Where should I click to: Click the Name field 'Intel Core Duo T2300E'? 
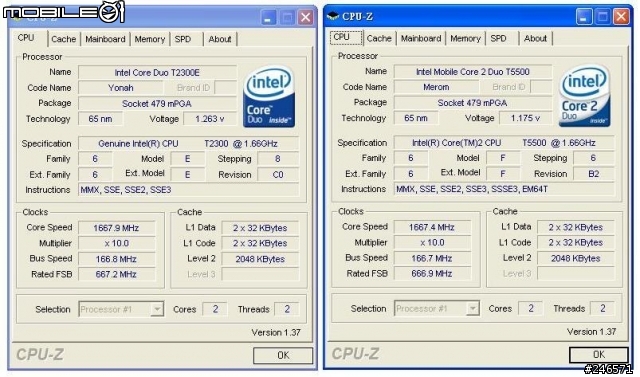pos(157,73)
